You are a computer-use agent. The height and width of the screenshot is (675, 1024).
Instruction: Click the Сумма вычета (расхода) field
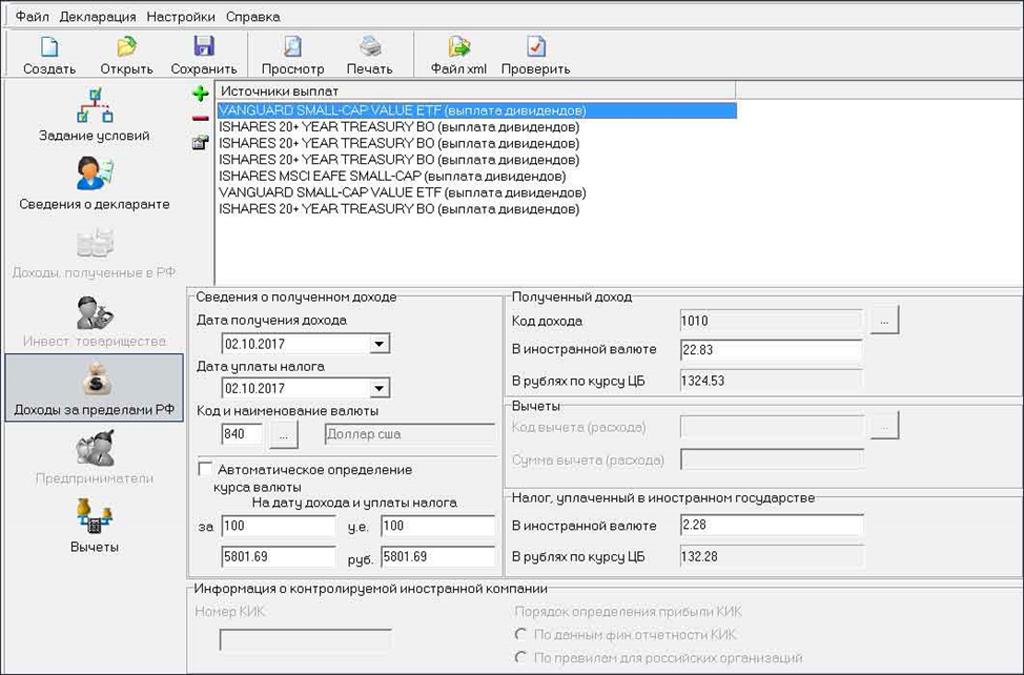(772, 460)
